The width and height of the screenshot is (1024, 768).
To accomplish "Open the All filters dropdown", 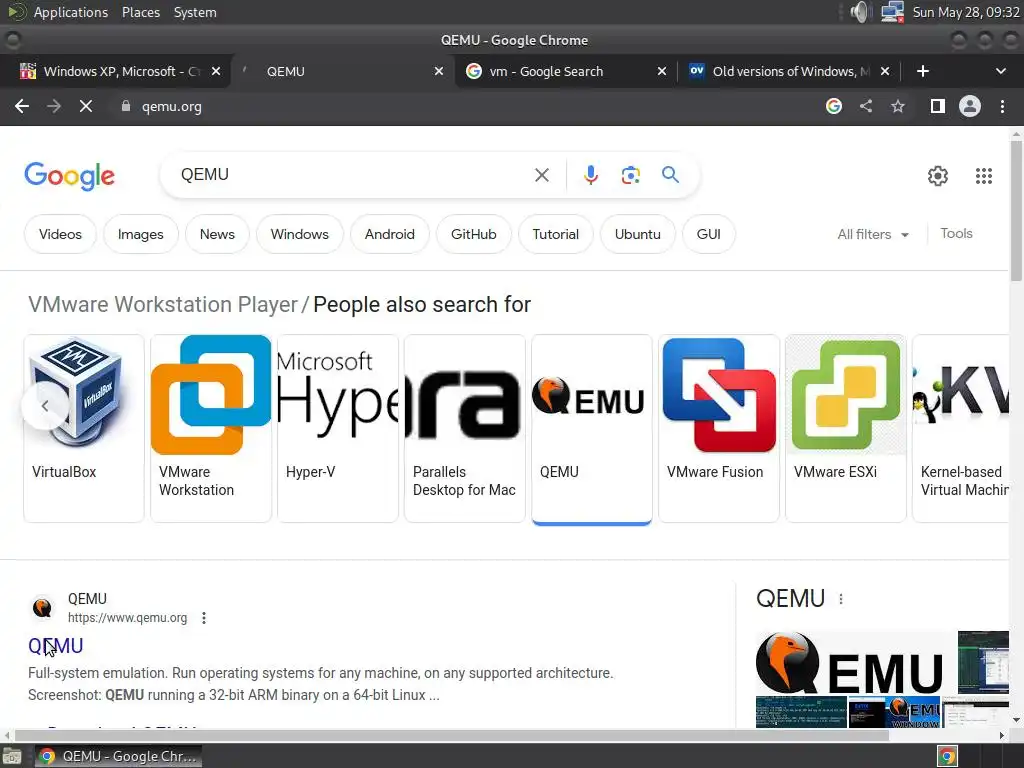I will 873,234.
